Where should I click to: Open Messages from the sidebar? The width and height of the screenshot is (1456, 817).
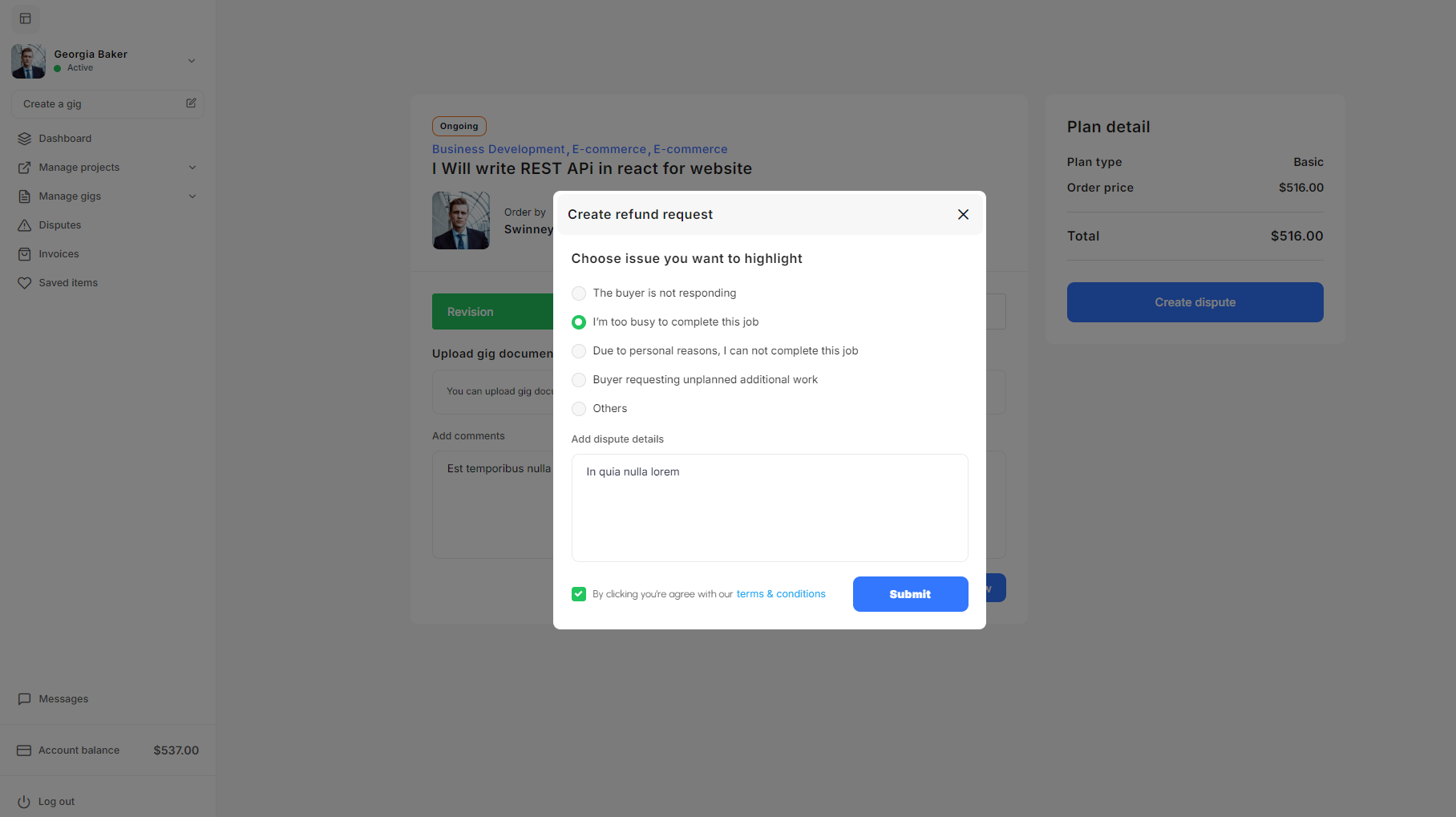coord(63,699)
